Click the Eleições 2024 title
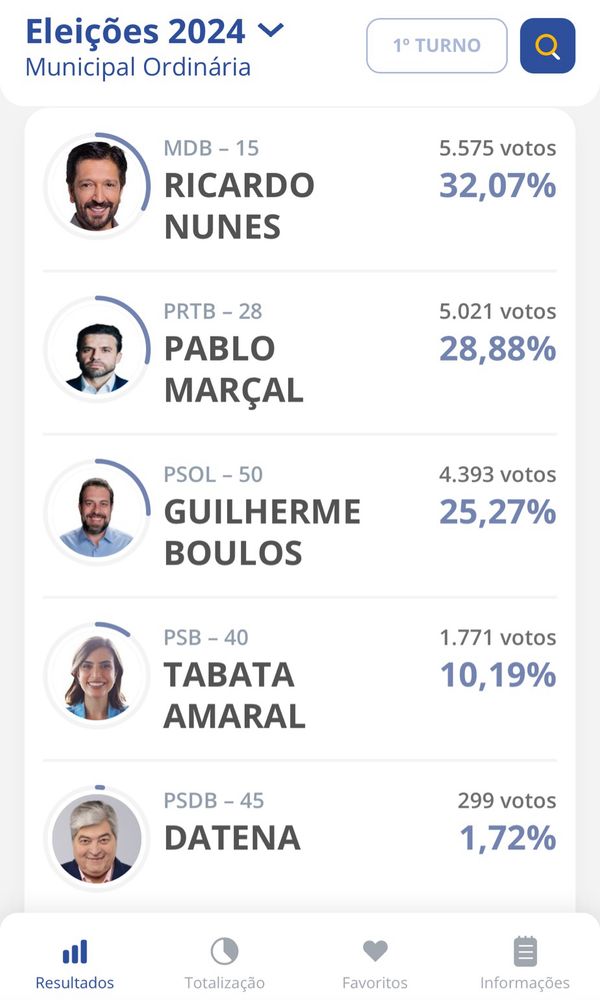 pos(135,31)
